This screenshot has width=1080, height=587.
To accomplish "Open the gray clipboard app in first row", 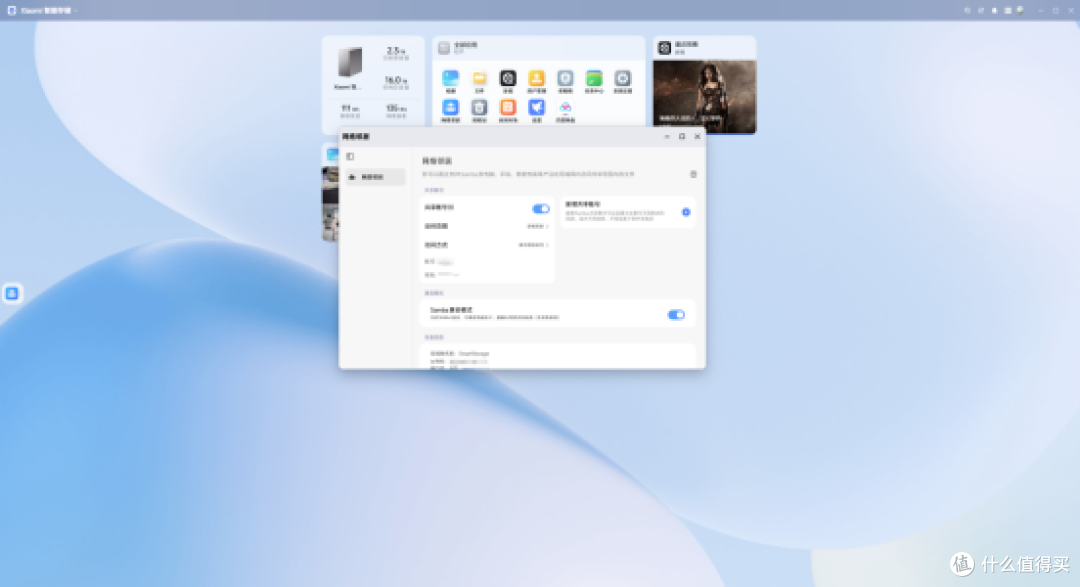I will (x=565, y=79).
